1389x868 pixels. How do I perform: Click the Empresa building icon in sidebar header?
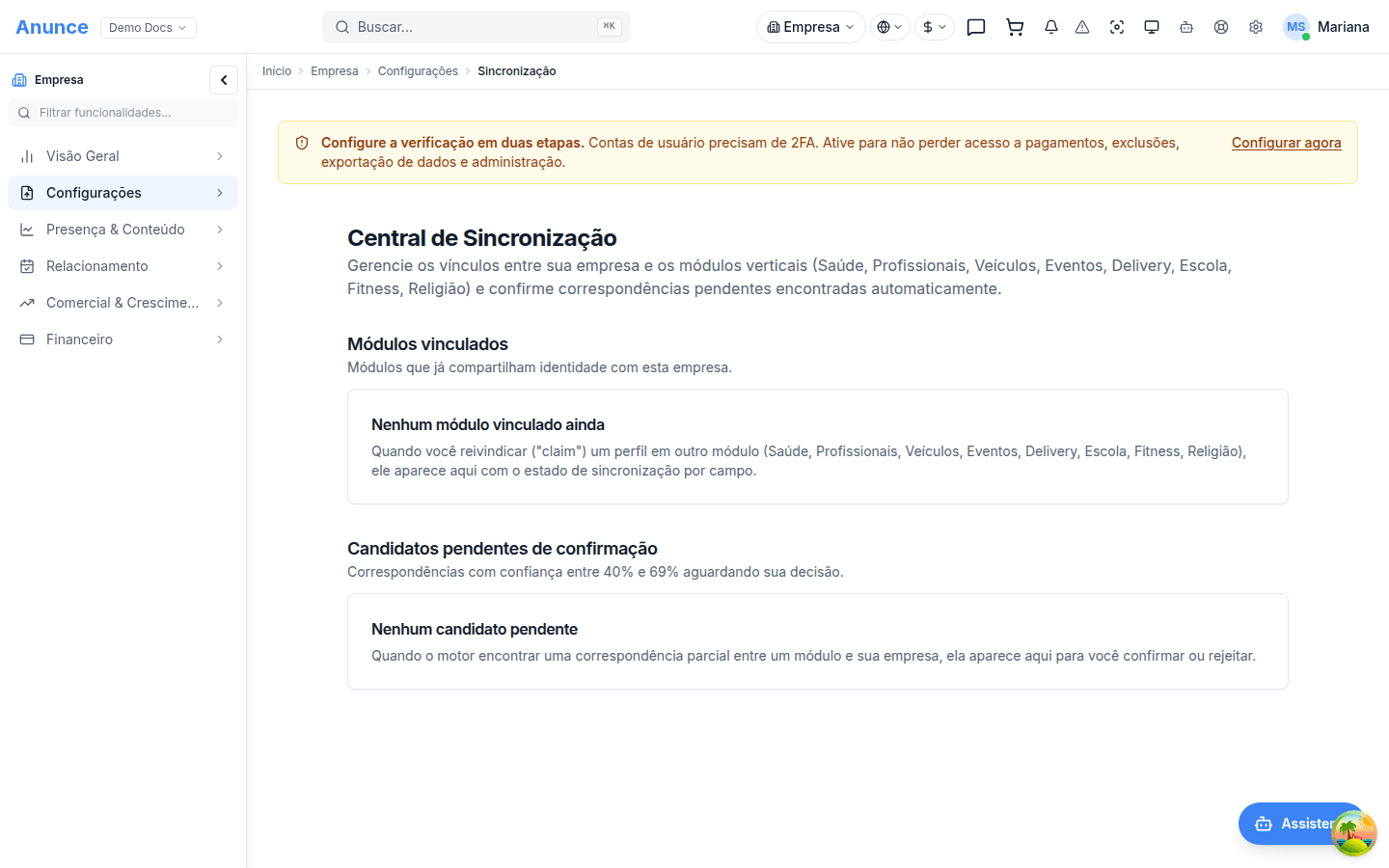pyautogui.click(x=19, y=80)
